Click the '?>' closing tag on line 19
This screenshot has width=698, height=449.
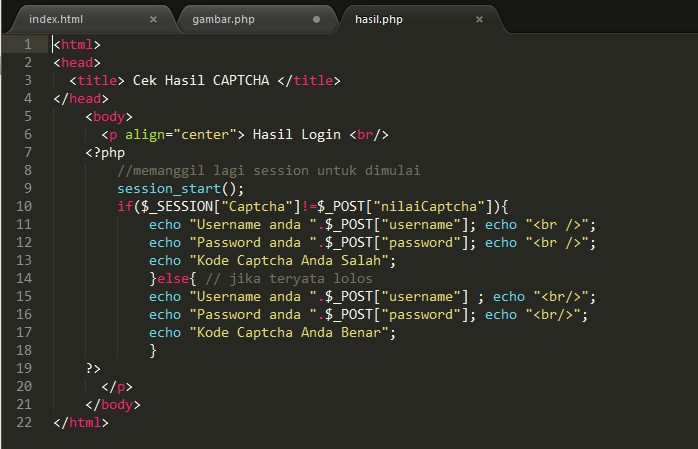(x=93, y=368)
